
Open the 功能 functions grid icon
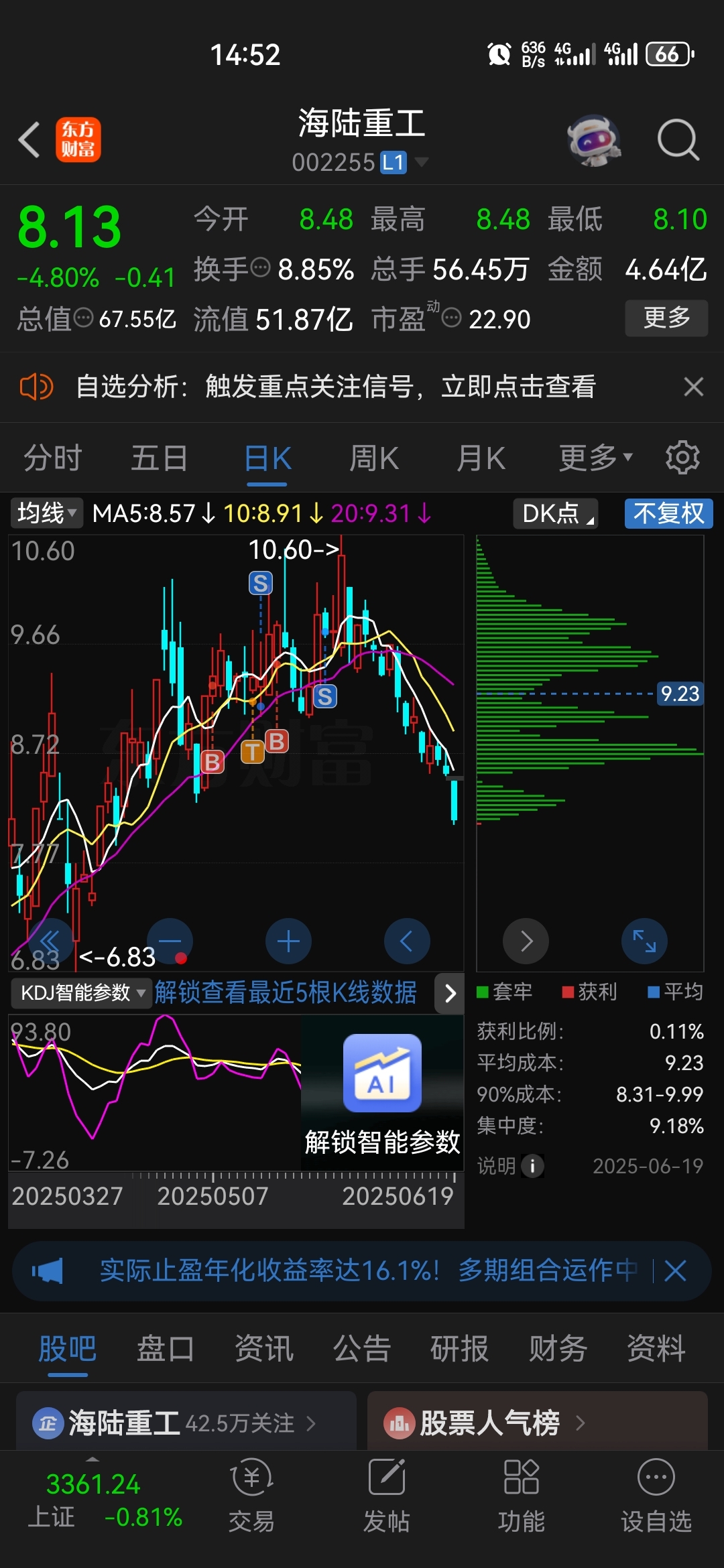click(x=521, y=1495)
